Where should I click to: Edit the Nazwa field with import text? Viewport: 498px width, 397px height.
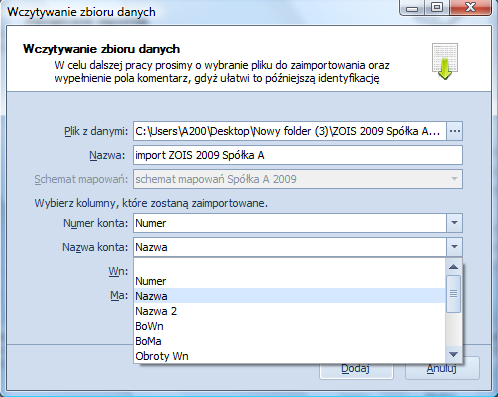click(x=298, y=155)
